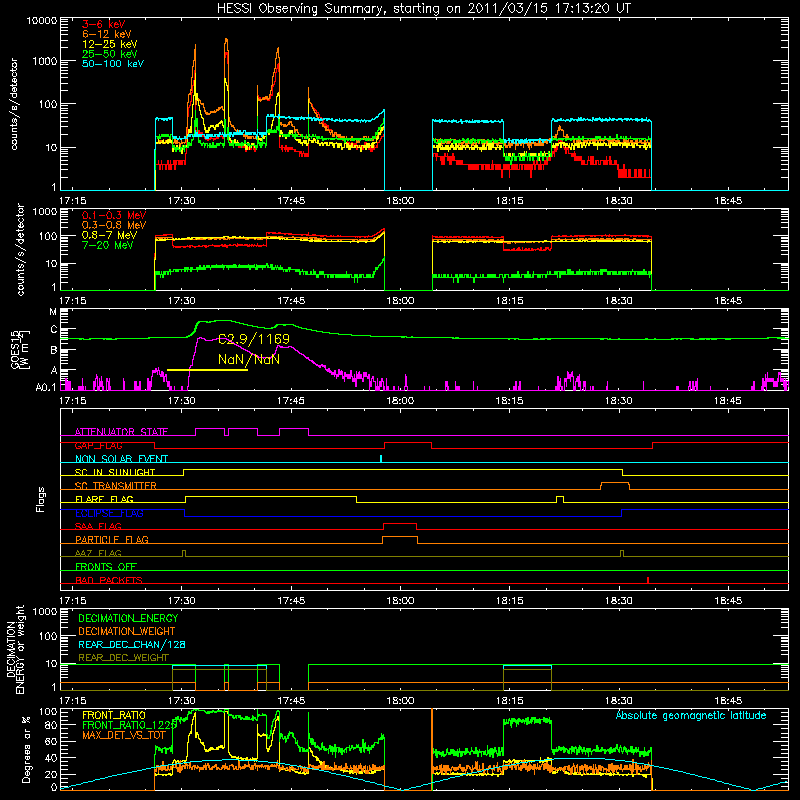Select the DECIMATION_ENERGY legend label
The height and width of the screenshot is (800, 800).
pyautogui.click(x=128, y=618)
